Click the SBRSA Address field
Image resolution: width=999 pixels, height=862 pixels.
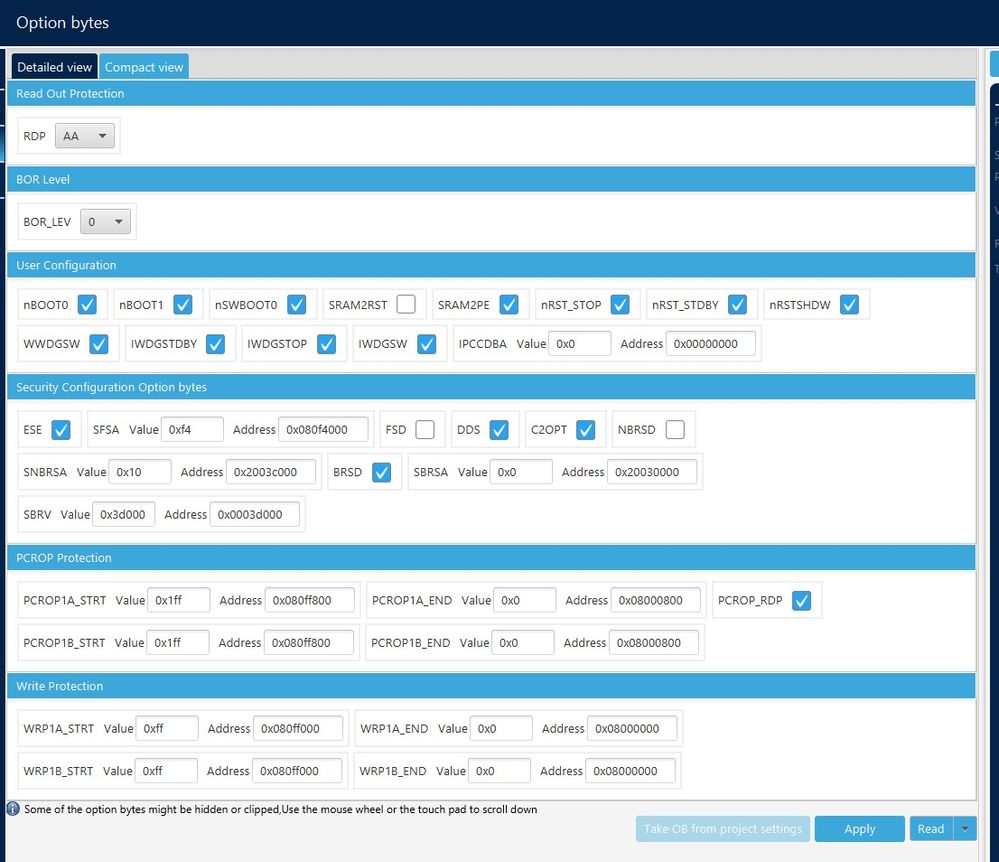(x=652, y=472)
